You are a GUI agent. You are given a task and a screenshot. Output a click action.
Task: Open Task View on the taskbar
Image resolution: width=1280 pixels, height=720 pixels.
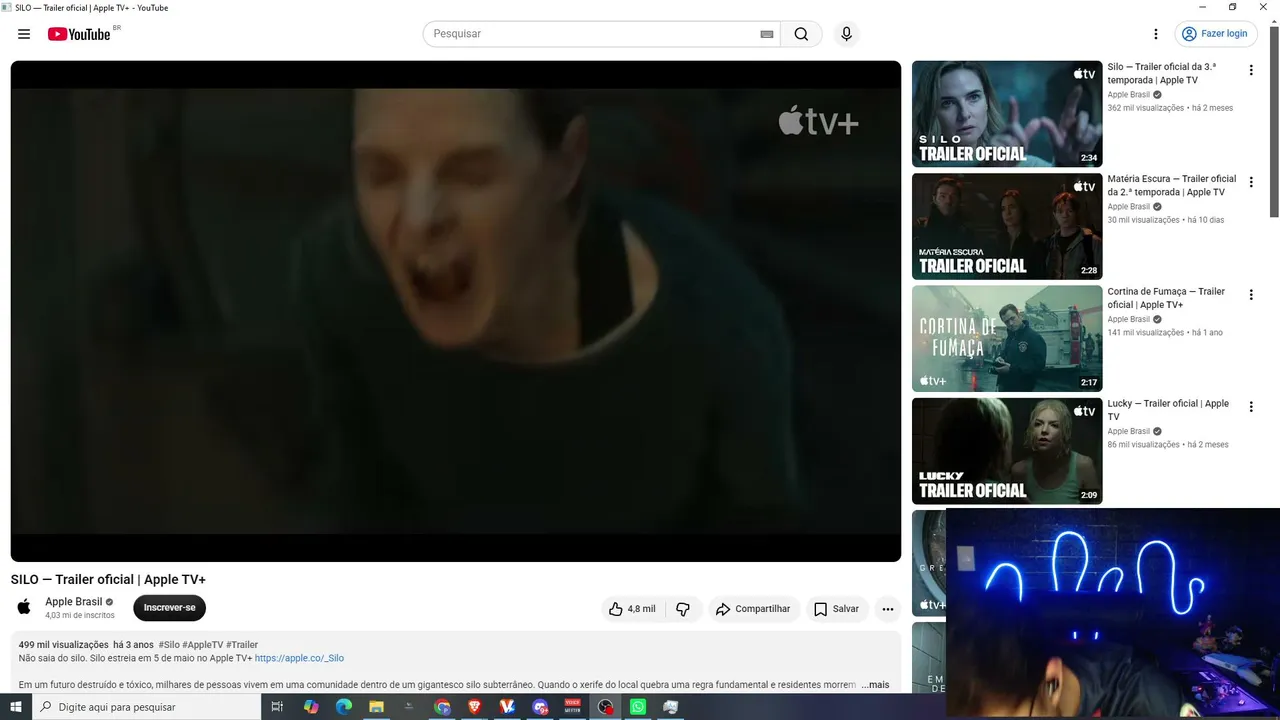(278, 707)
